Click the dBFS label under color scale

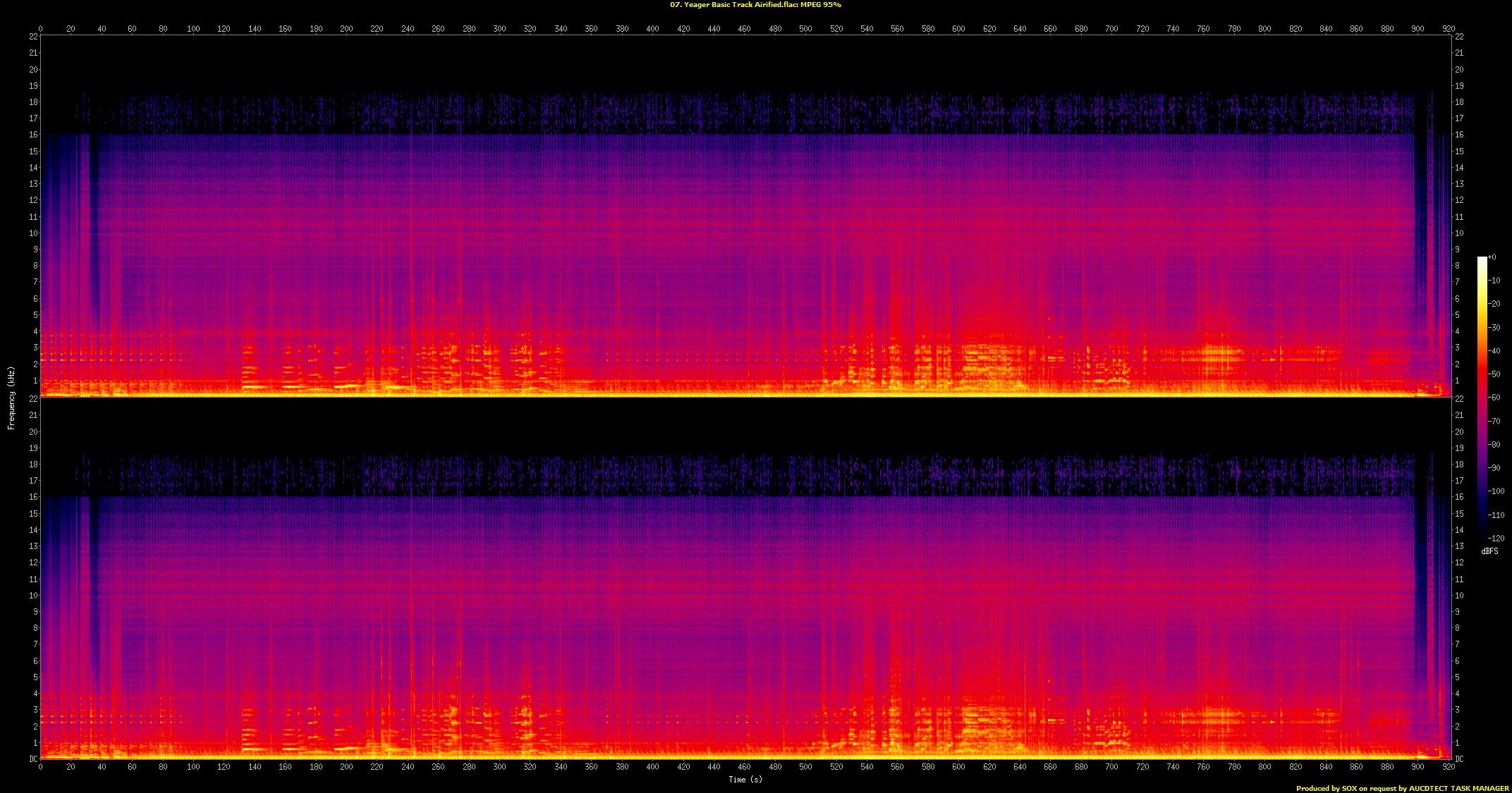[x=1489, y=551]
